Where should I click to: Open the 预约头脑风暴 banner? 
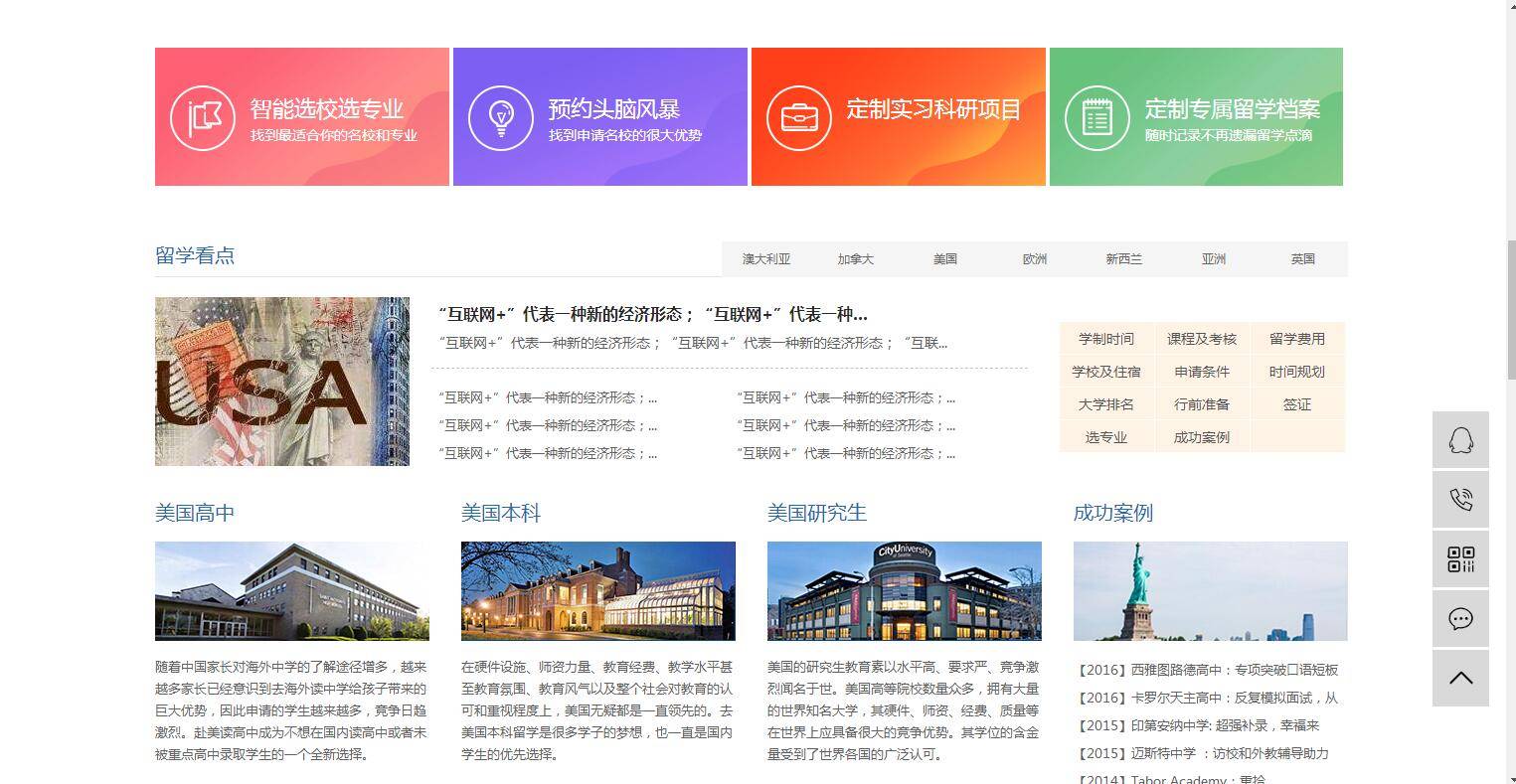point(600,116)
